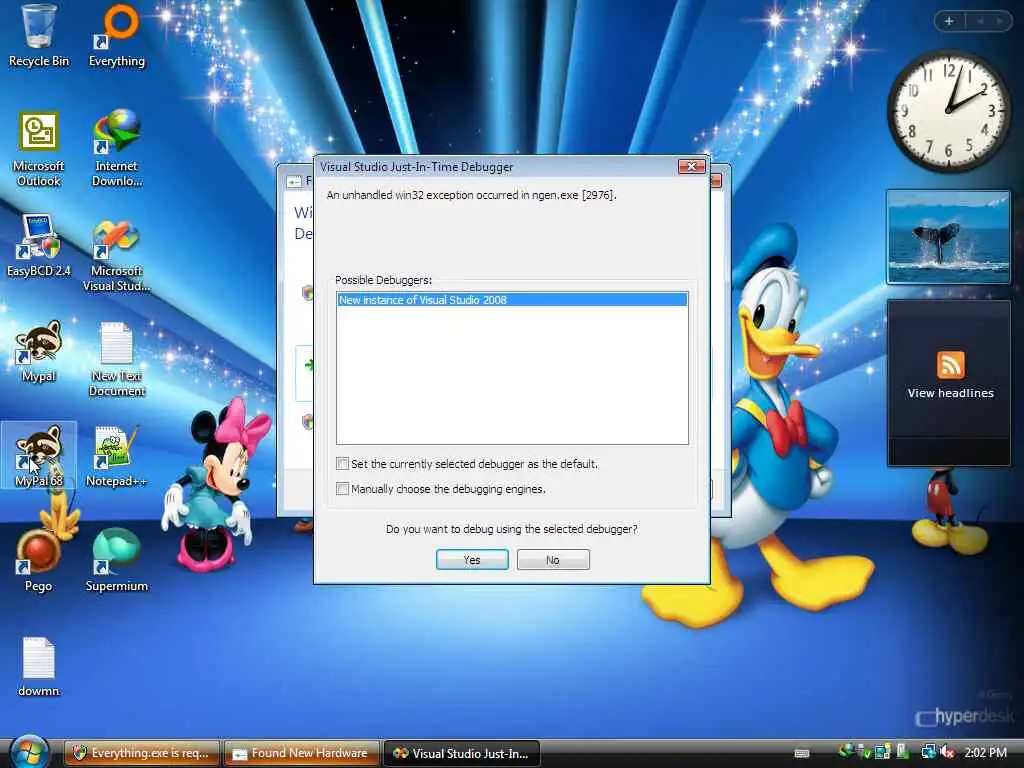Viewport: 1024px width, 768px height.
Task: Click the RSS feed headlines icon
Action: point(950,365)
